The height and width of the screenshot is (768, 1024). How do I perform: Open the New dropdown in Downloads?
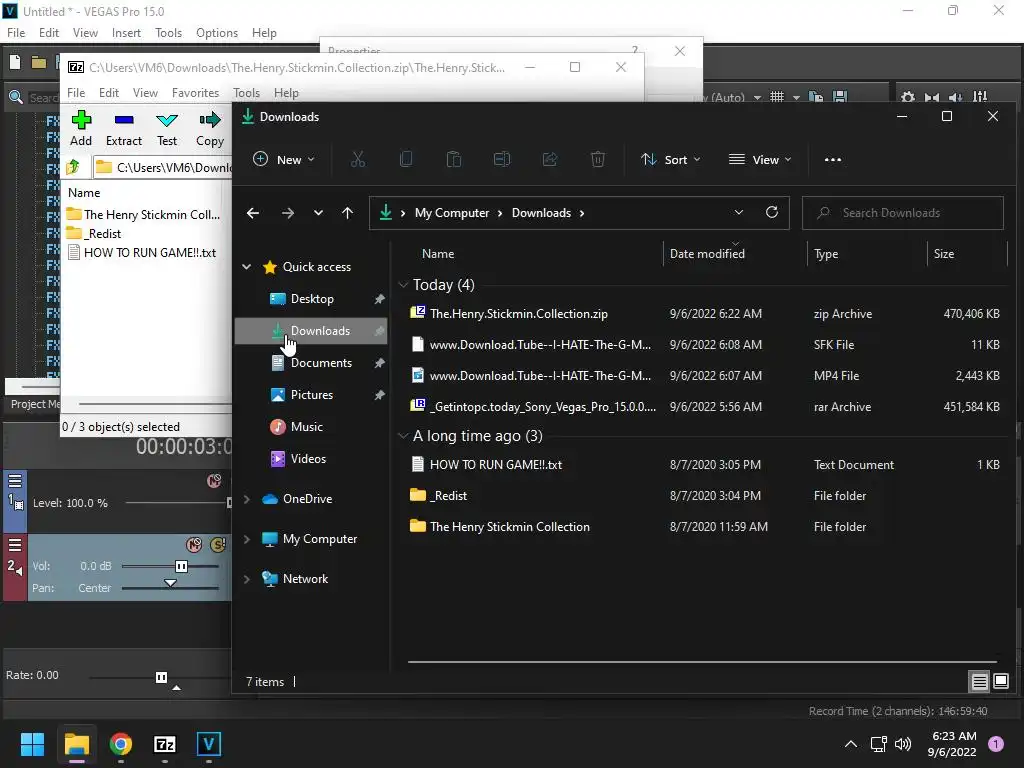click(284, 159)
